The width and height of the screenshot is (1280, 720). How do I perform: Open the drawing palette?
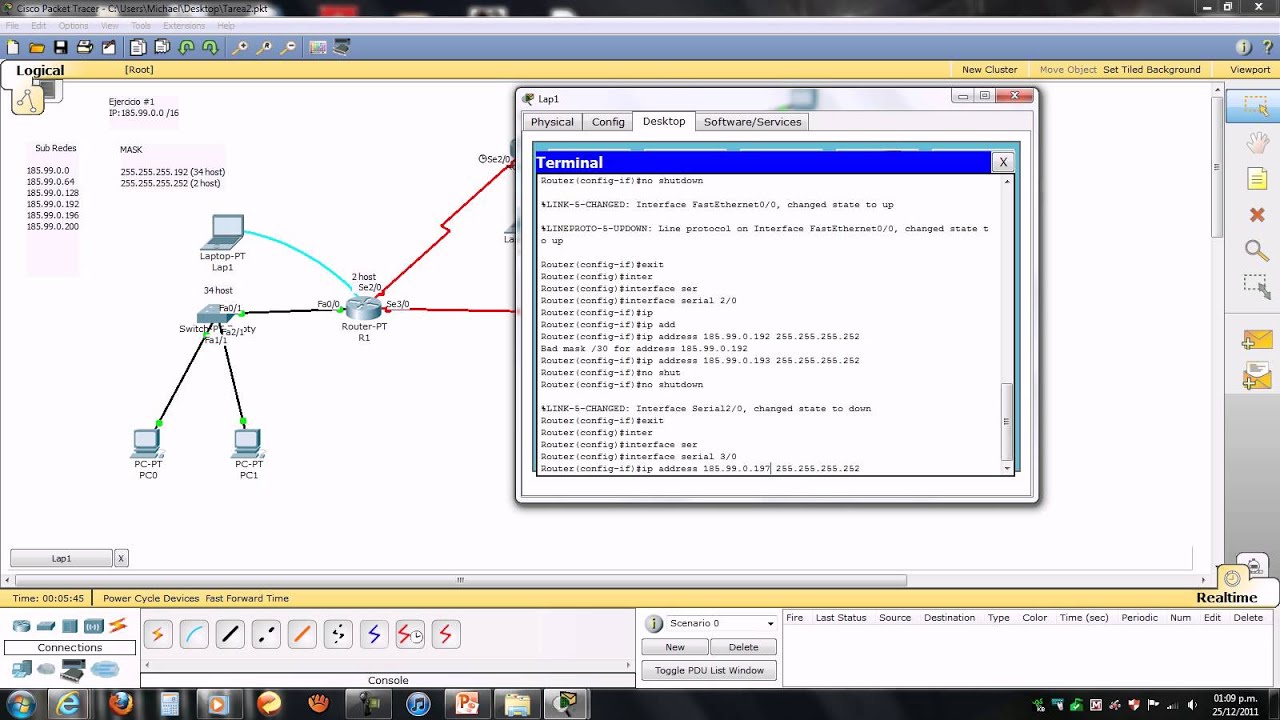point(318,47)
